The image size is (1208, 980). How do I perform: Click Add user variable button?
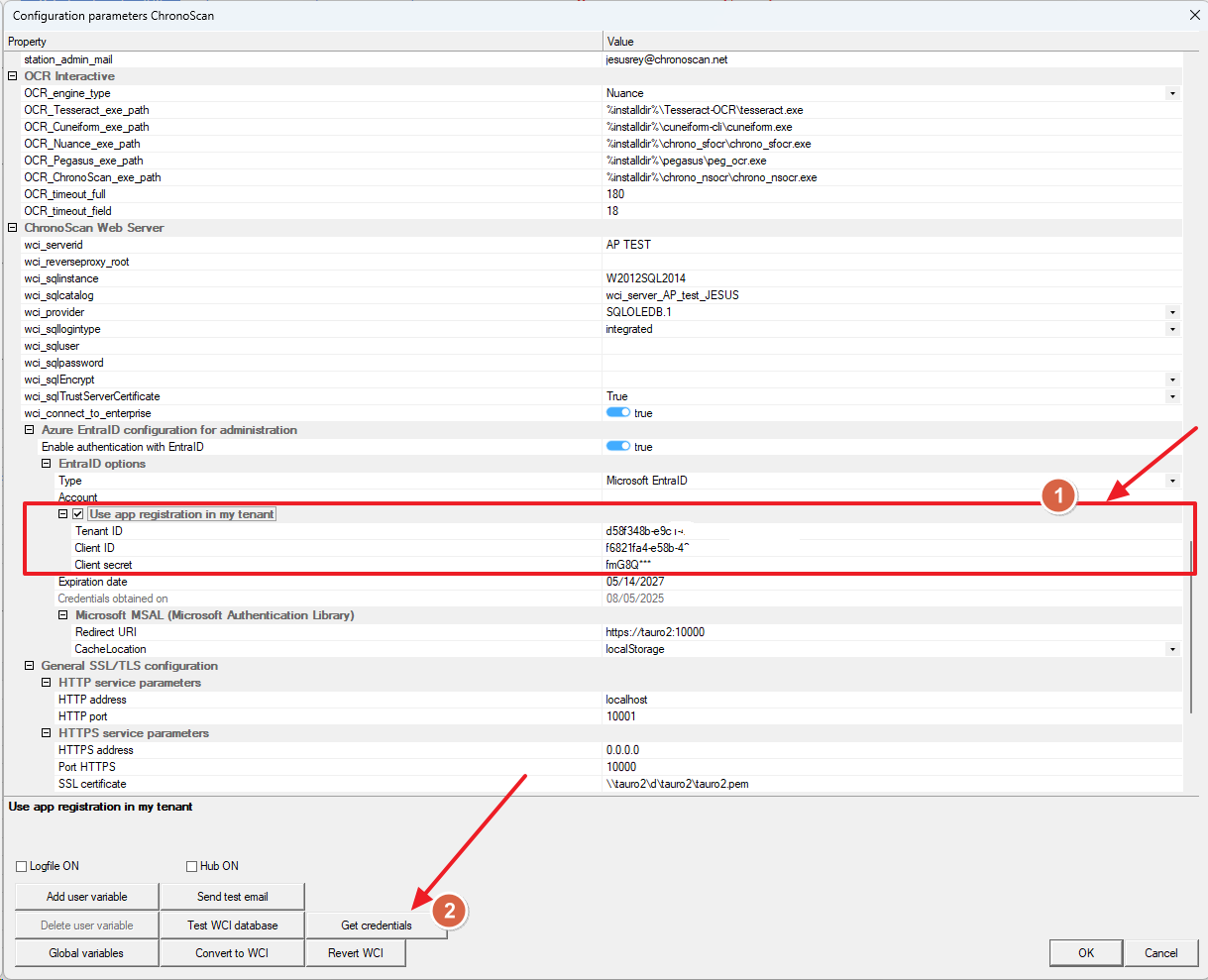point(86,897)
